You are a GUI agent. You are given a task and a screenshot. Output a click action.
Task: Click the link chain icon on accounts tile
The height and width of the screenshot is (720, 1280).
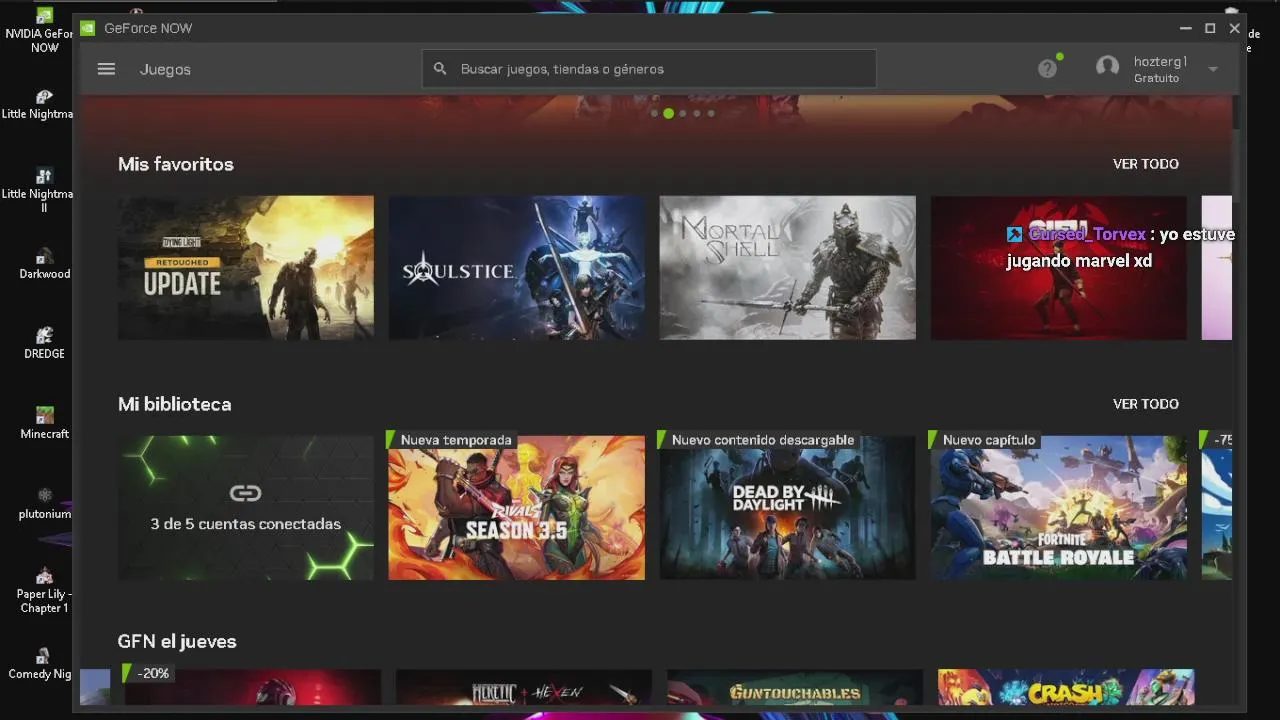point(245,493)
